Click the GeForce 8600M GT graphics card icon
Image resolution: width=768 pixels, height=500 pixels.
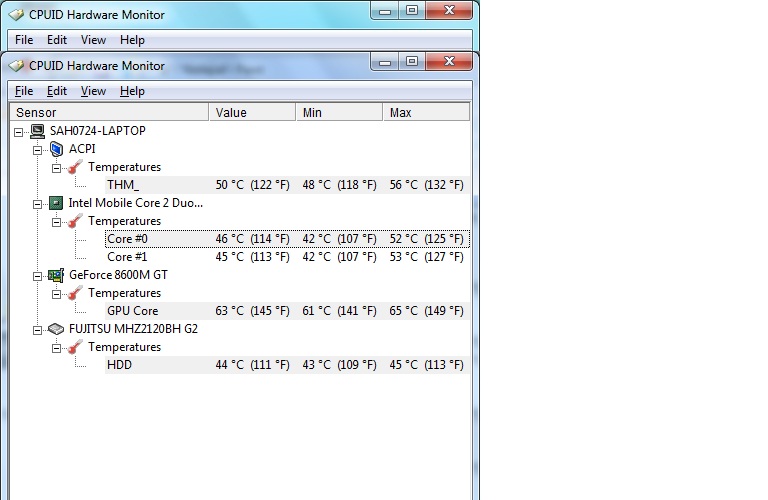[x=56, y=275]
